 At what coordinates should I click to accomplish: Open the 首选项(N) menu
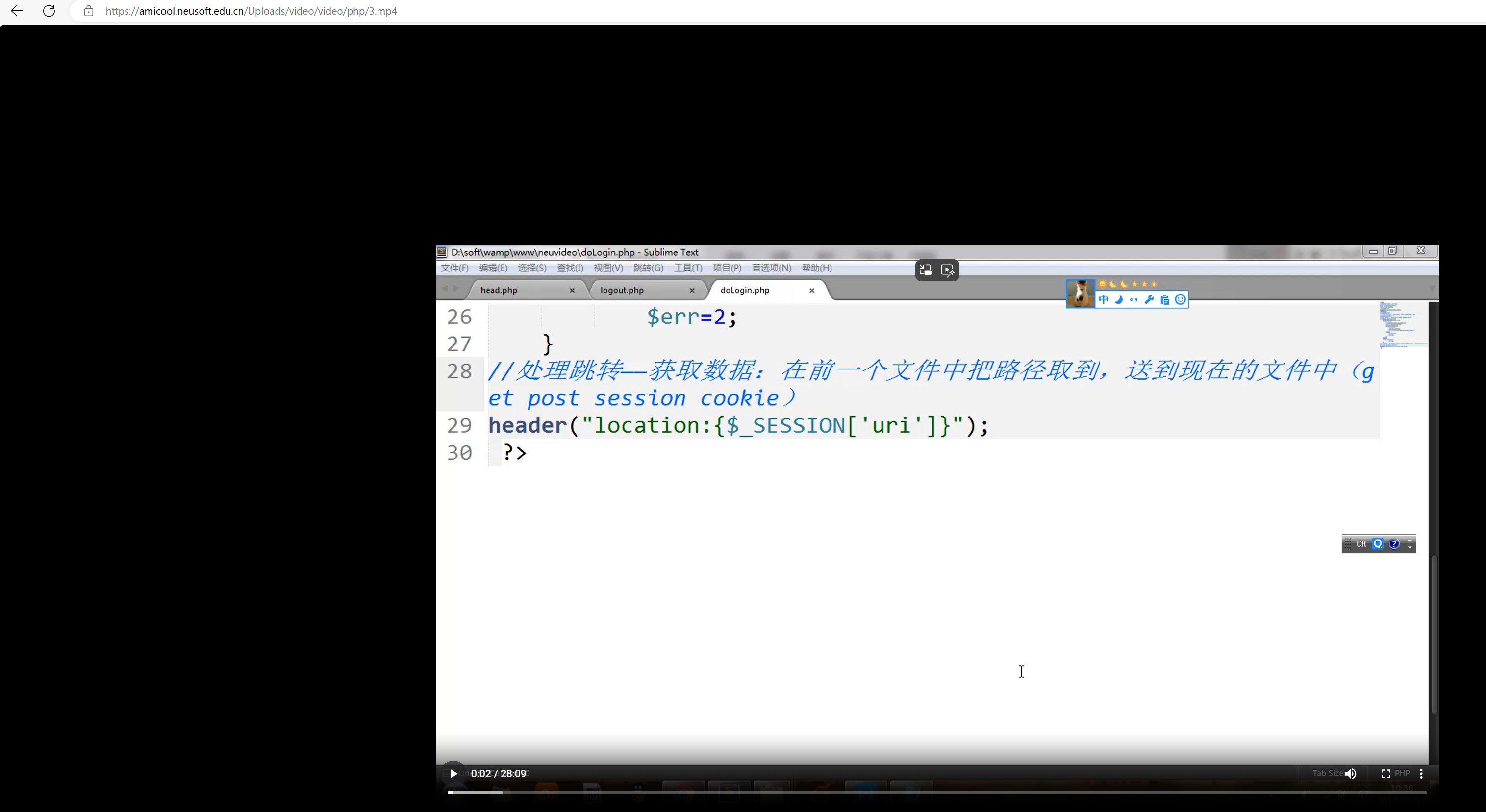[x=771, y=268]
